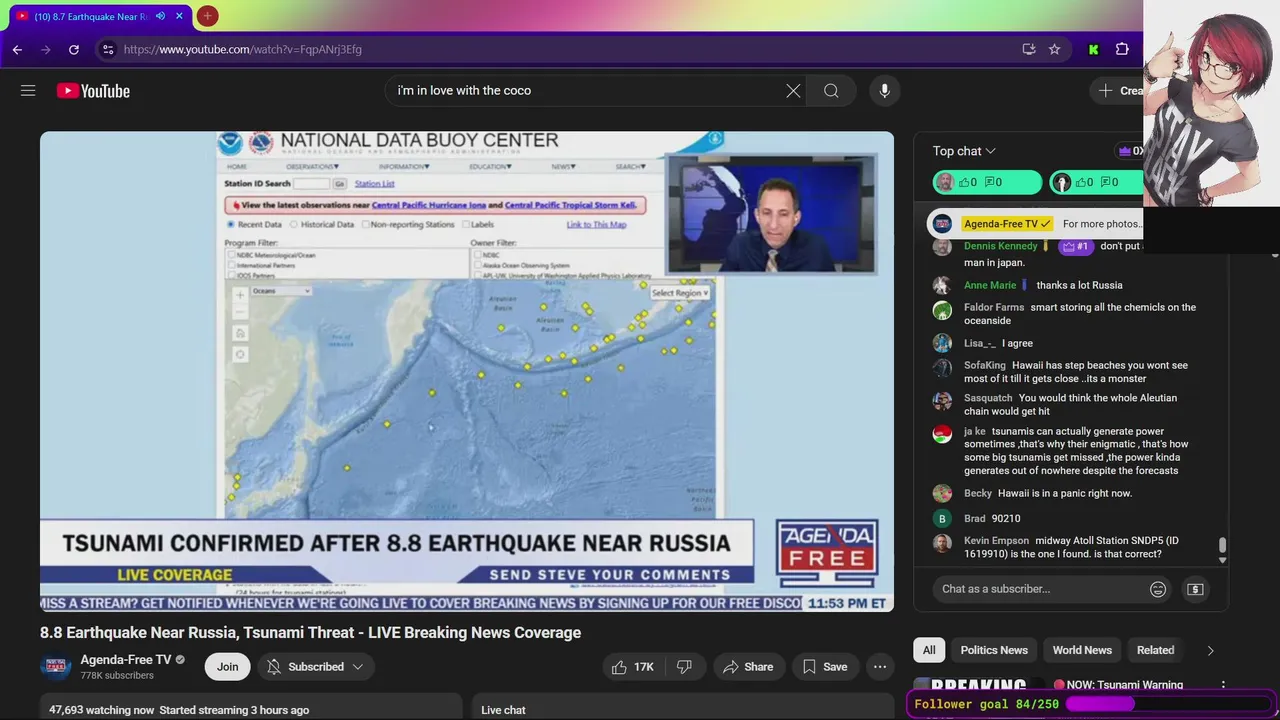The image size is (1280, 720).
Task: Click Lisa's 'I agree' chat message
Action: point(1070,343)
